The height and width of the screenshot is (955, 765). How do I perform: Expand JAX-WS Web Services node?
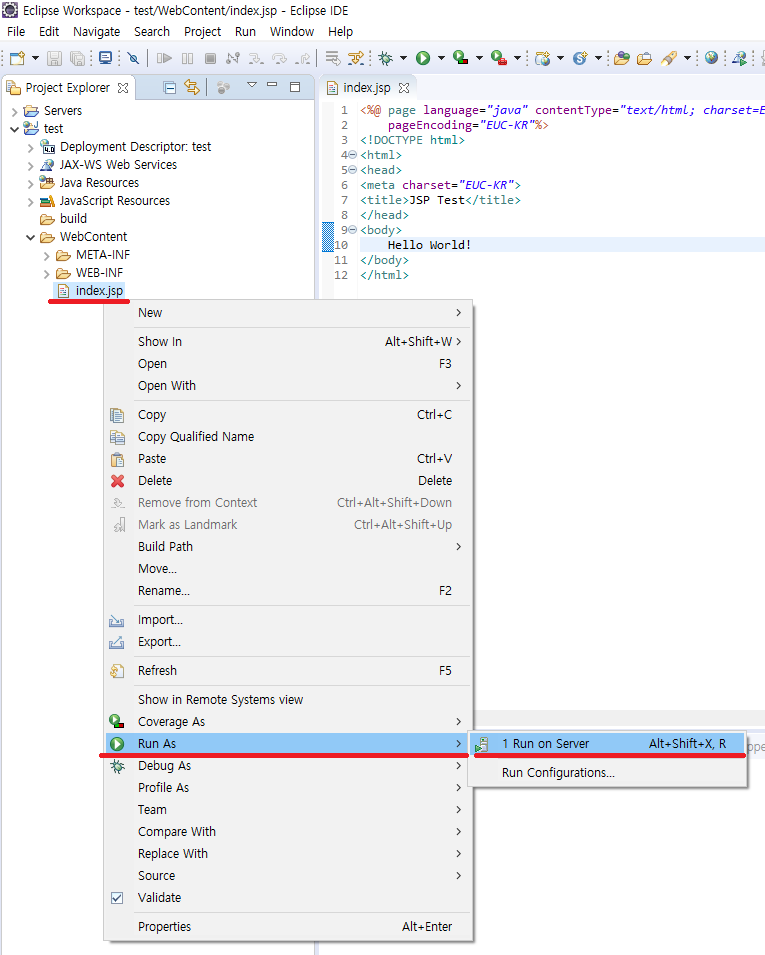(x=30, y=166)
